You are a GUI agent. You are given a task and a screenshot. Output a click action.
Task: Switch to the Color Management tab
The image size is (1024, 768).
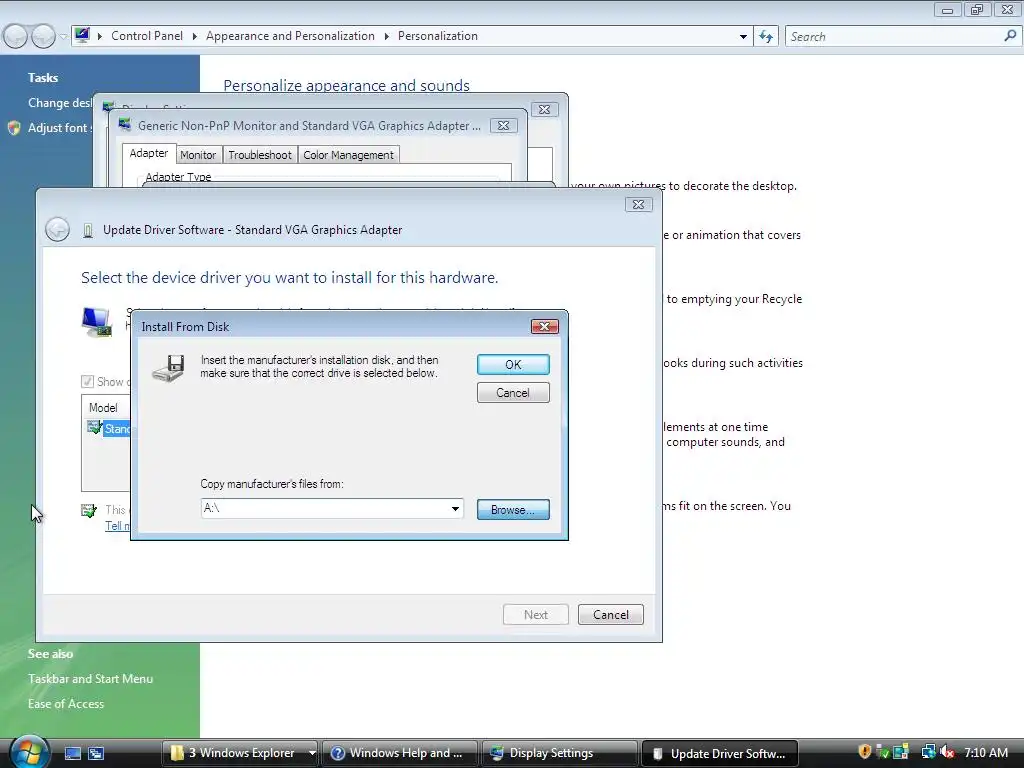tap(348, 155)
